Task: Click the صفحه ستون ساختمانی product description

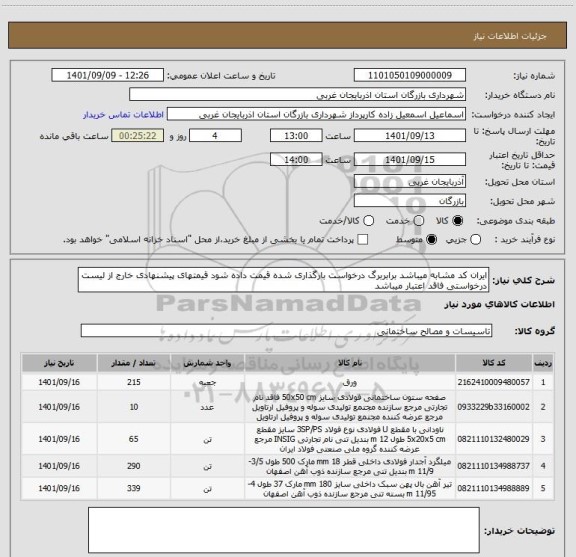Action: [350, 407]
